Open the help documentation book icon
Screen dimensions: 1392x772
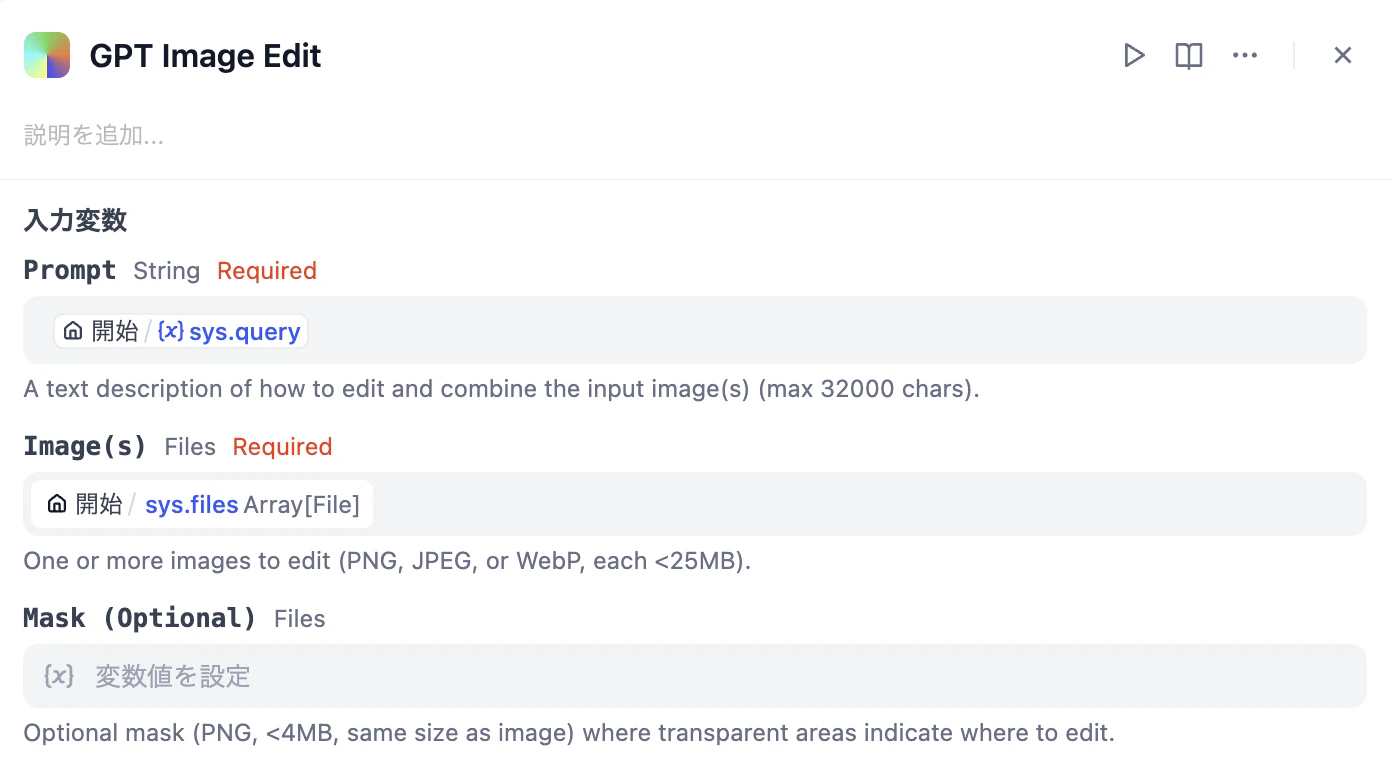pos(1189,55)
